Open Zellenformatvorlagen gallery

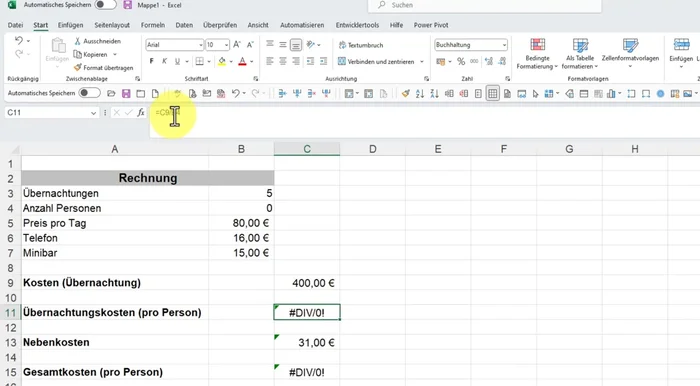coord(630,54)
